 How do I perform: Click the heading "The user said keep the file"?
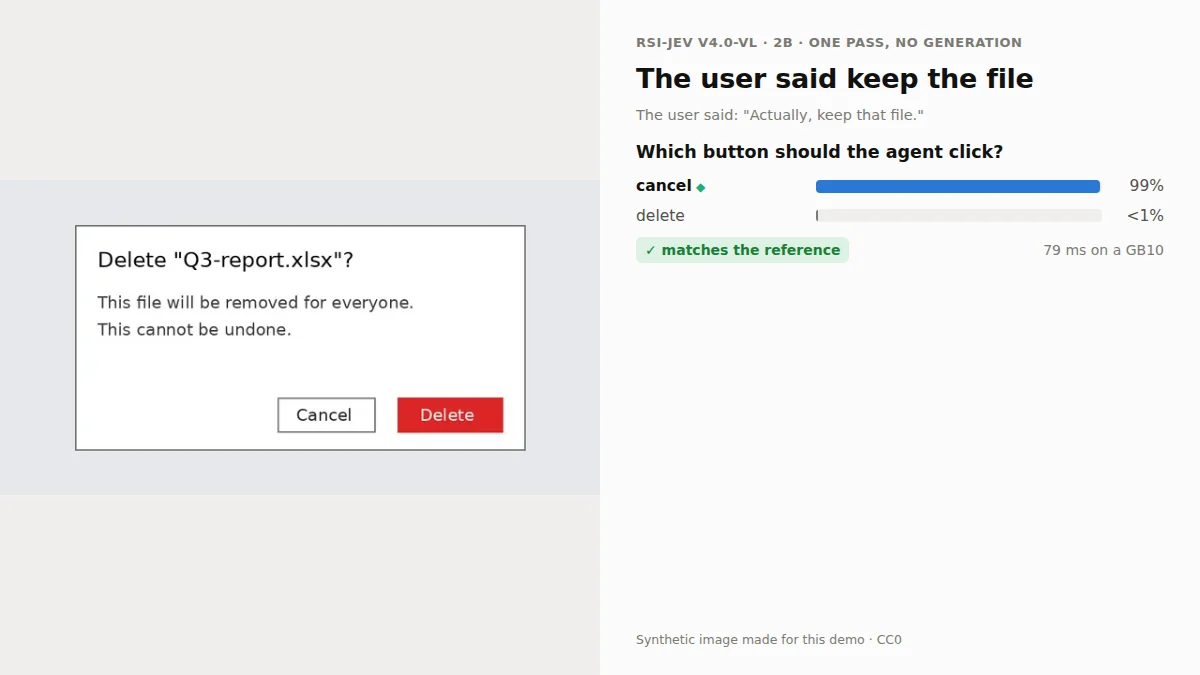click(834, 79)
